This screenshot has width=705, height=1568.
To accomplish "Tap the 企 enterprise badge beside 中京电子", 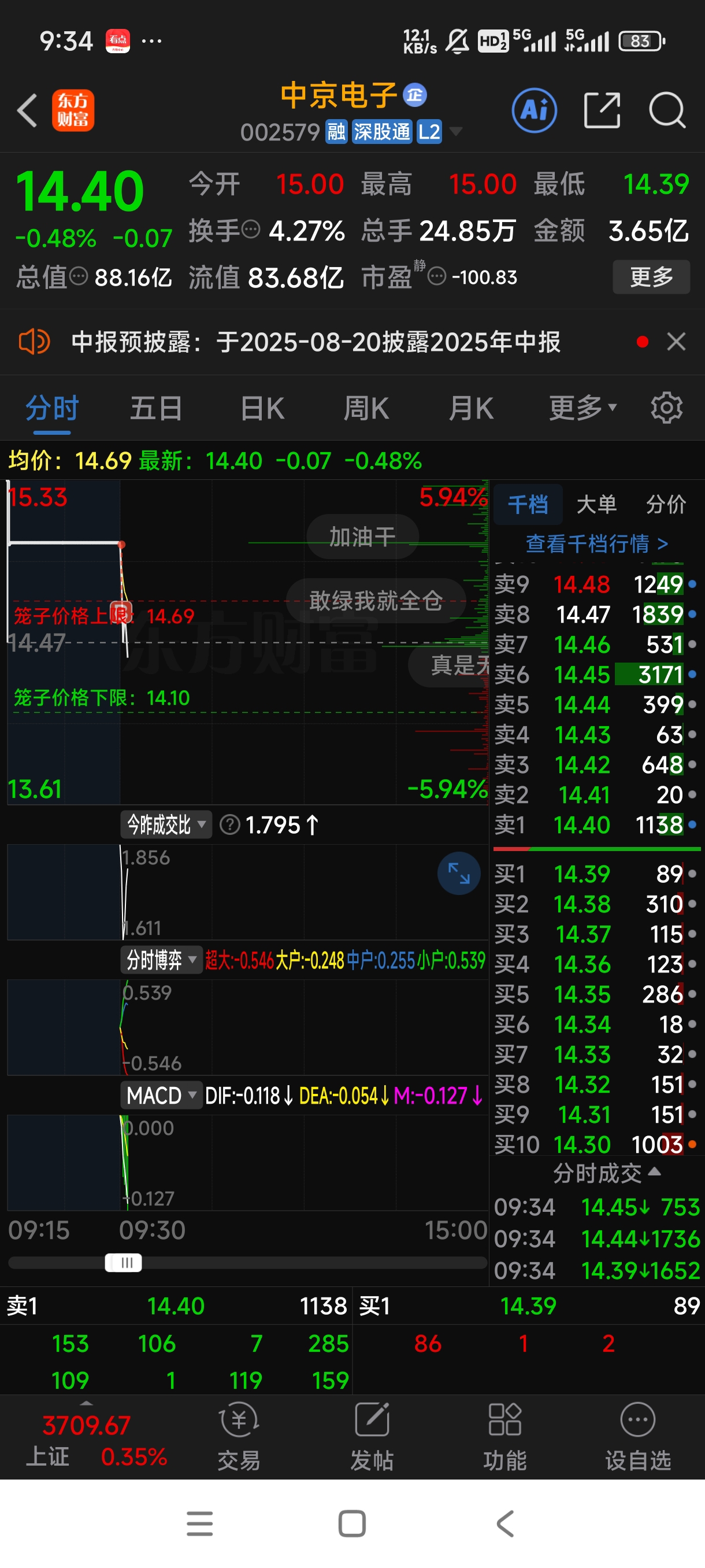I will click(415, 95).
